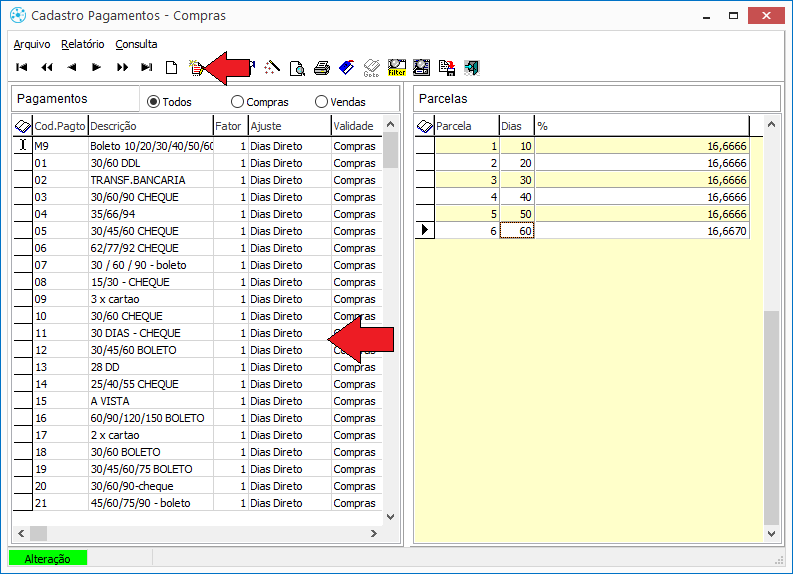Go to last record in toolbar
Viewport: 793px width, 574px height.
click(x=147, y=67)
